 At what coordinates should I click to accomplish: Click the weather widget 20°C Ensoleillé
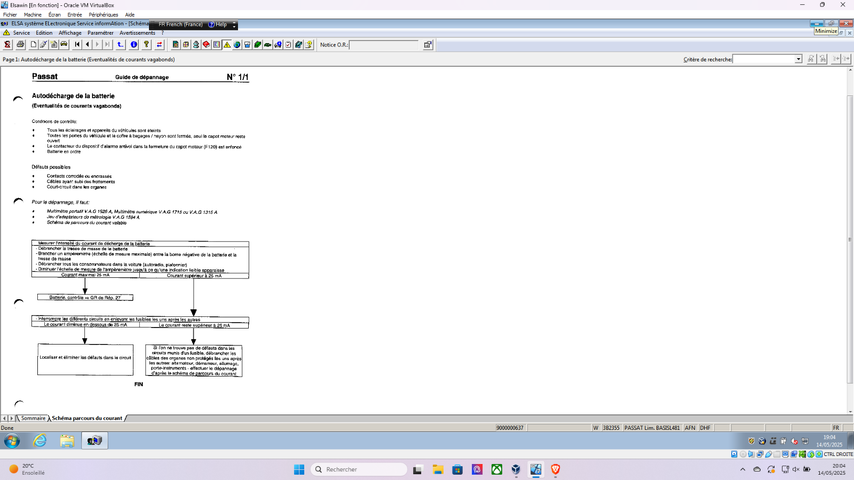click(x=27, y=469)
